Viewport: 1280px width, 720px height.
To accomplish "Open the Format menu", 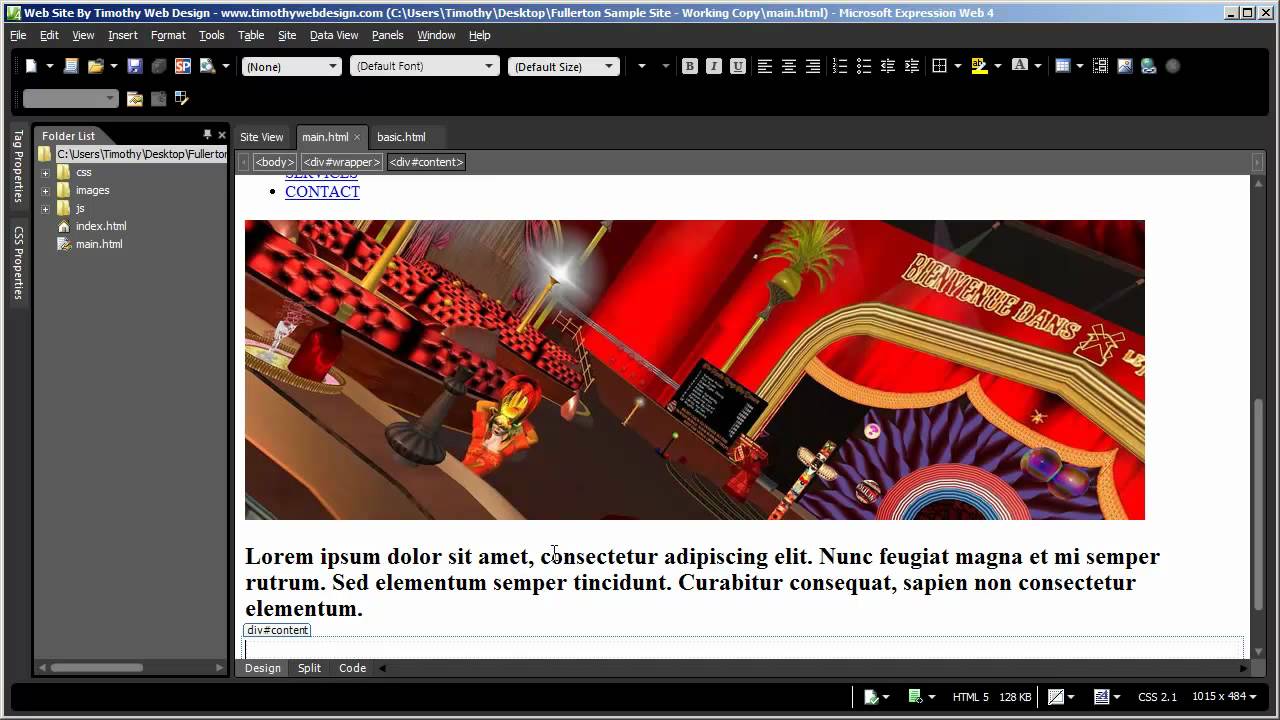I will point(168,35).
